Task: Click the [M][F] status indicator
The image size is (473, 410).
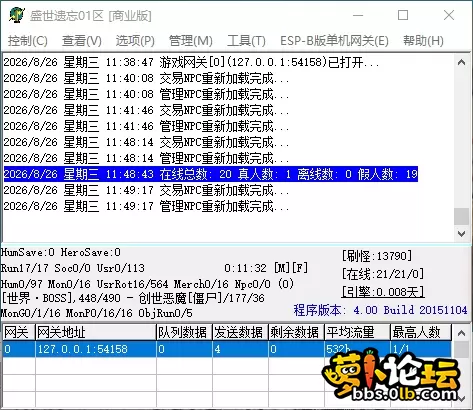Action: click(x=291, y=268)
